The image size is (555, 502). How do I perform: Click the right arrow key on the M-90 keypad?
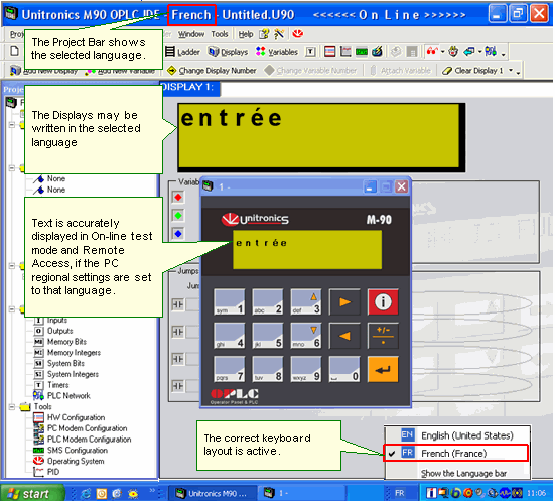click(345, 302)
